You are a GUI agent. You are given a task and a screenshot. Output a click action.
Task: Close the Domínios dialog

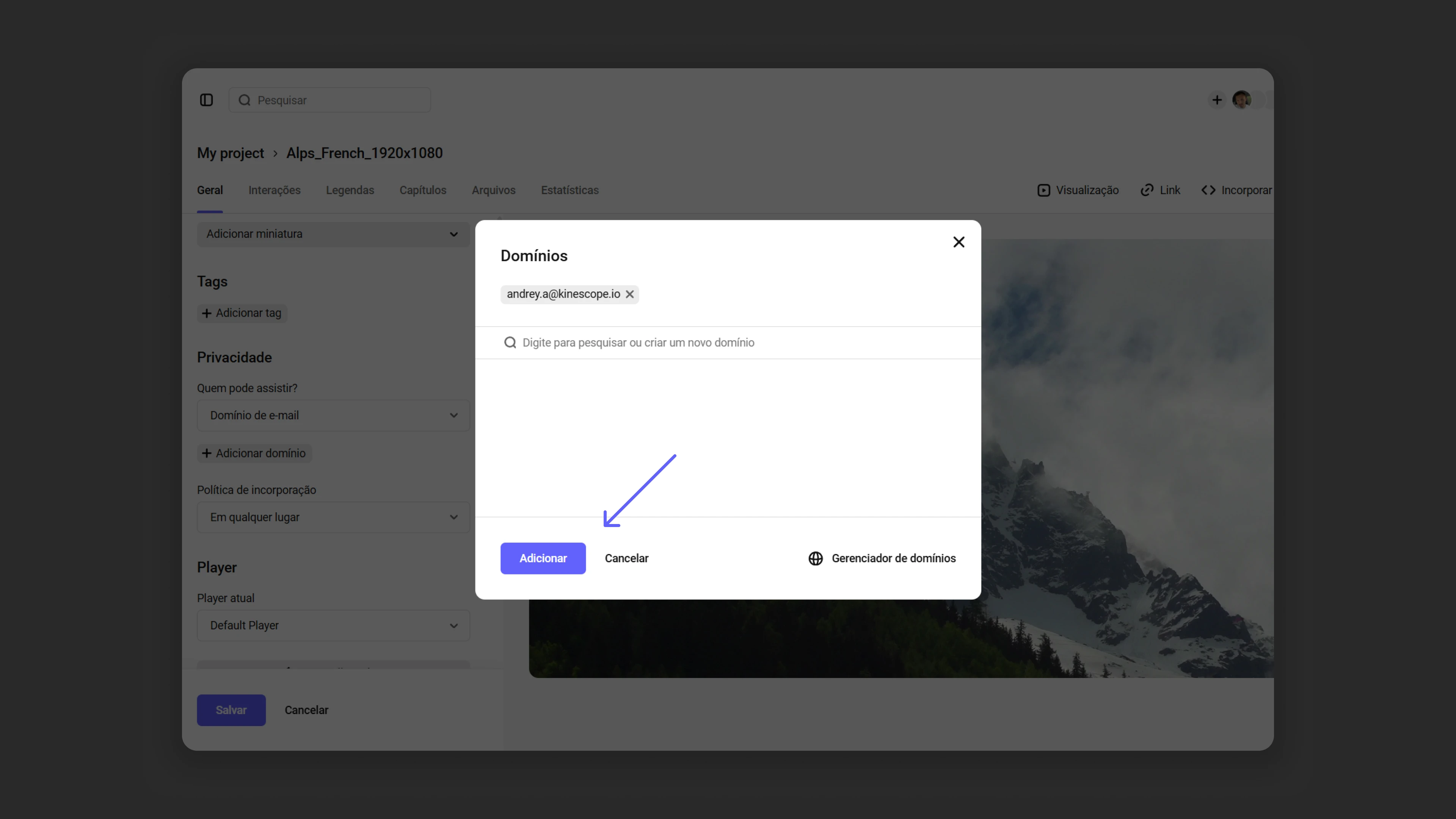(959, 242)
